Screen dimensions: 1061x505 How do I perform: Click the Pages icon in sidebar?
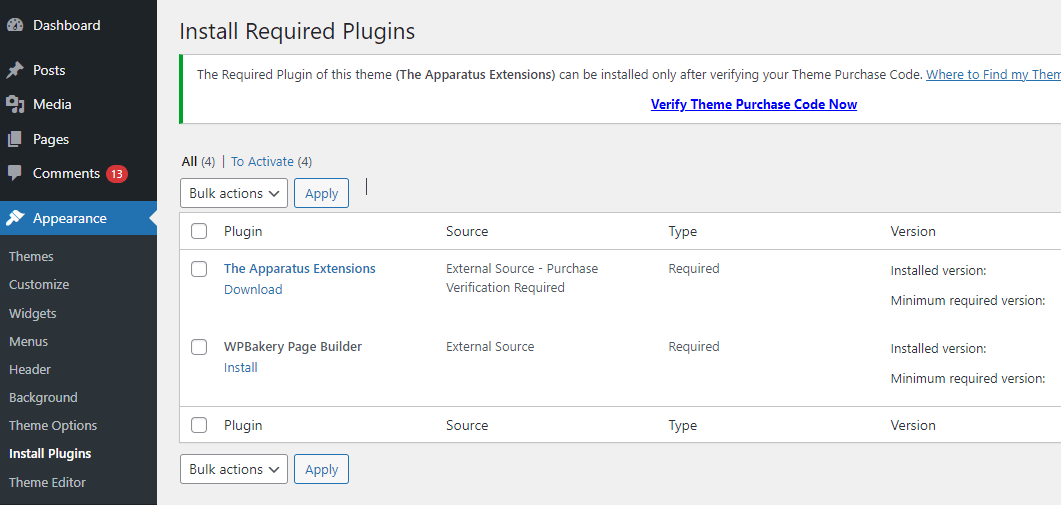point(15,139)
